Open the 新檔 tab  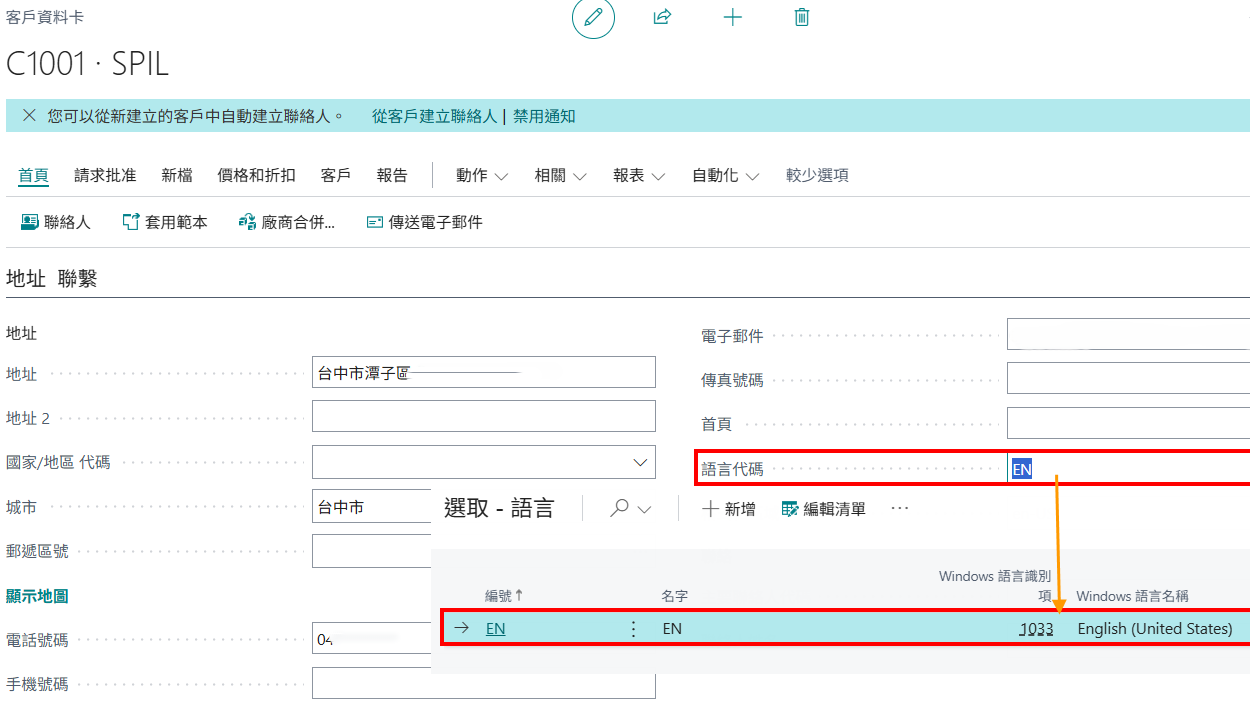click(177, 175)
